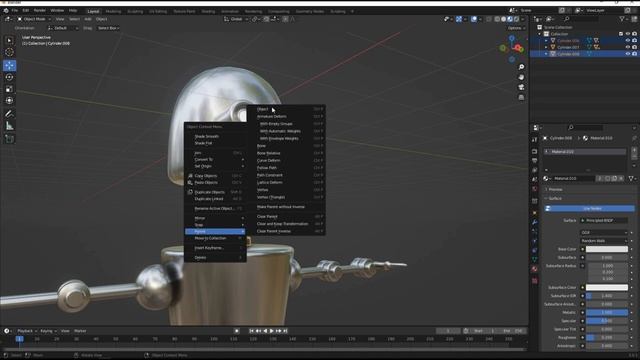
Task: Open the Keying menu in timeline header
Action: pyautogui.click(x=47, y=331)
